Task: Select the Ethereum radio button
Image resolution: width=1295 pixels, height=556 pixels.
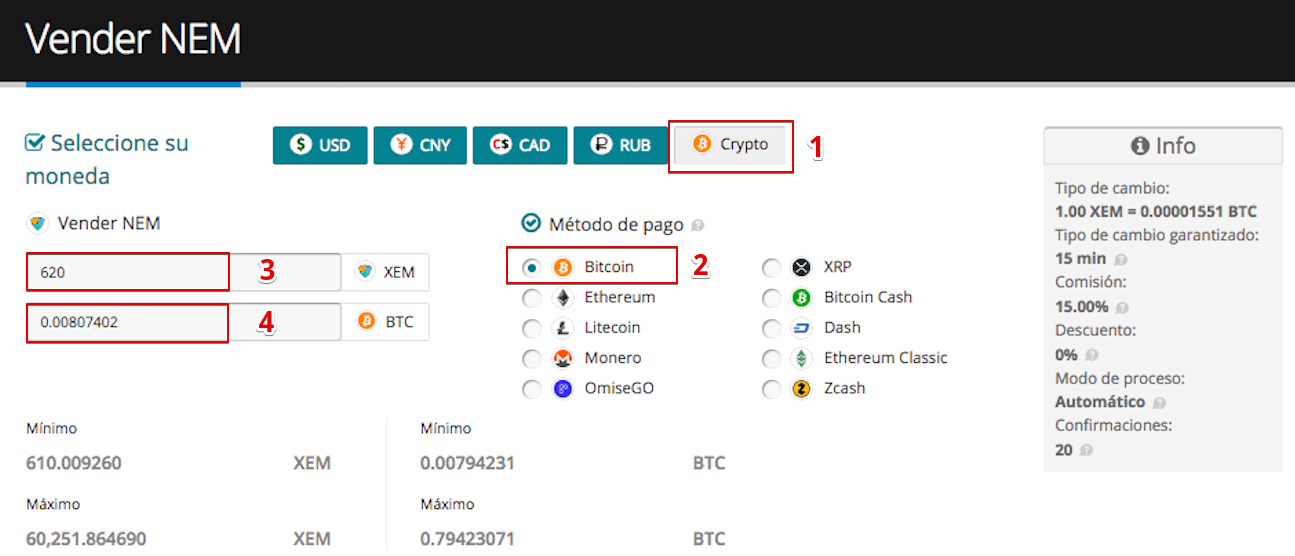Action: (532, 298)
